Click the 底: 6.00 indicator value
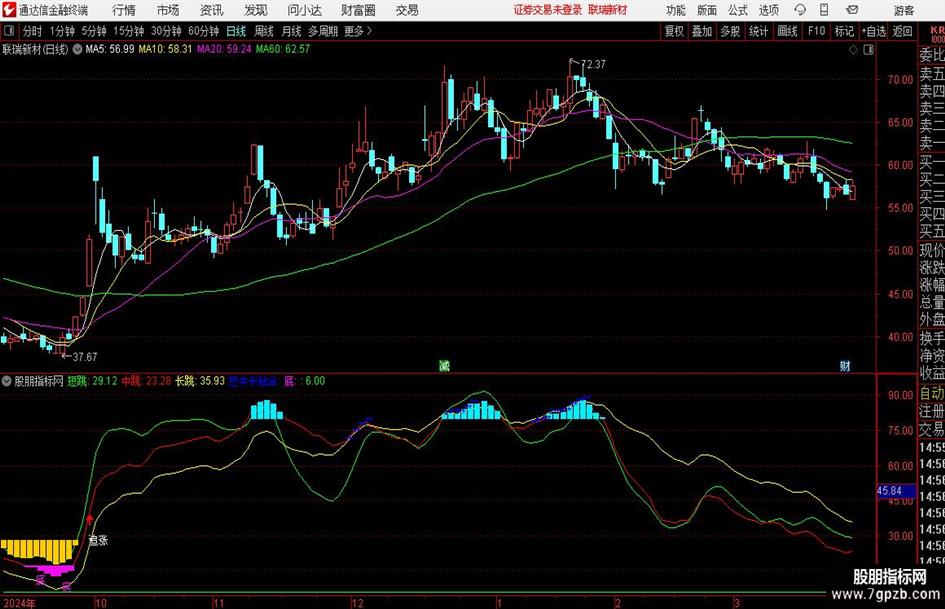 coord(305,381)
